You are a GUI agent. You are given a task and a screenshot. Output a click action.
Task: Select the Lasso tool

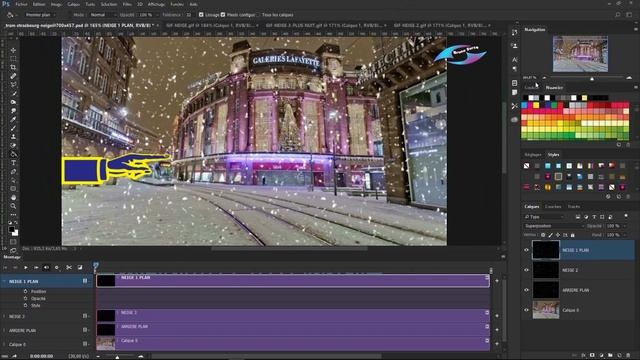pyautogui.click(x=13, y=85)
